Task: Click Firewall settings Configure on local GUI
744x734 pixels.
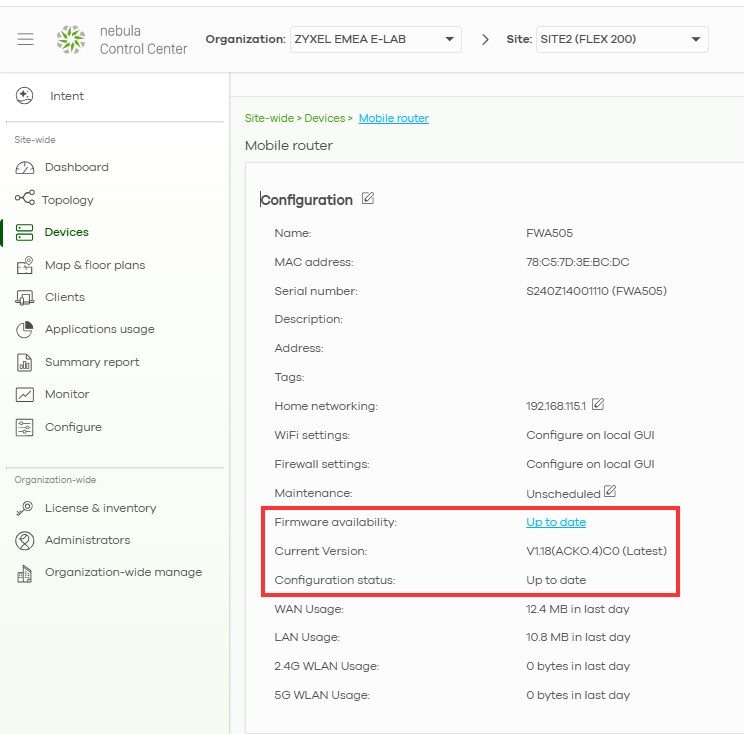Action: pyautogui.click(x=590, y=464)
